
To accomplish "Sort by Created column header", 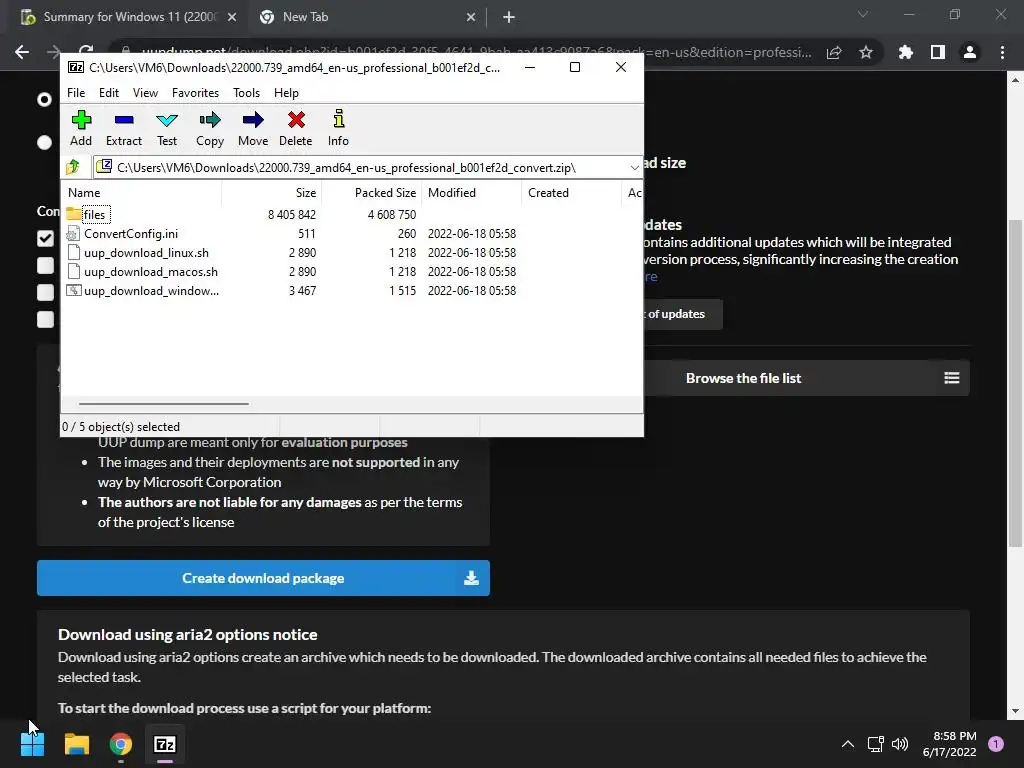I will coord(571,193).
